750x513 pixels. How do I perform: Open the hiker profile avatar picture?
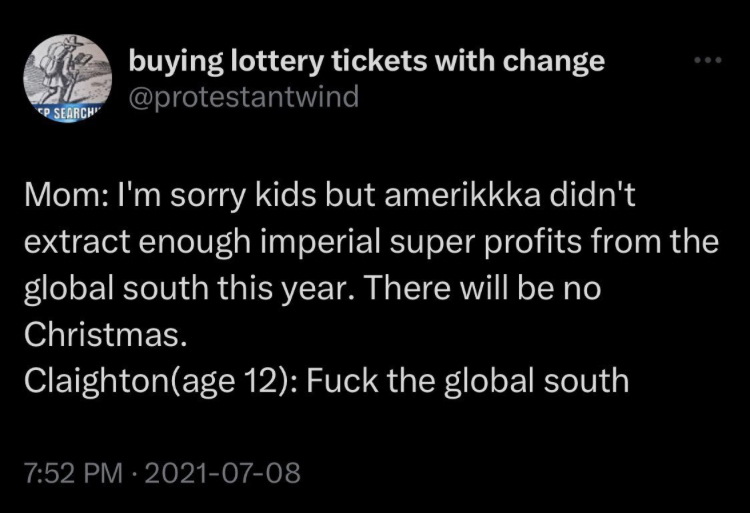click(x=67, y=78)
